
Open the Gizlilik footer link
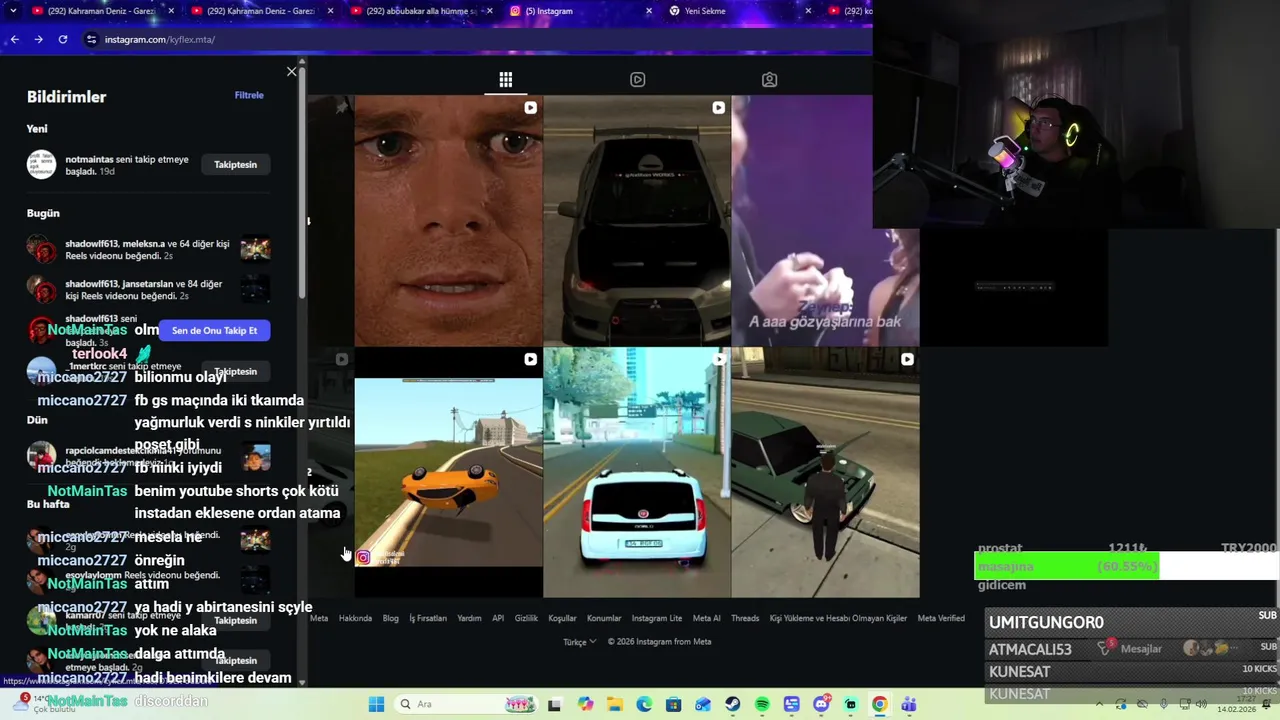(526, 618)
